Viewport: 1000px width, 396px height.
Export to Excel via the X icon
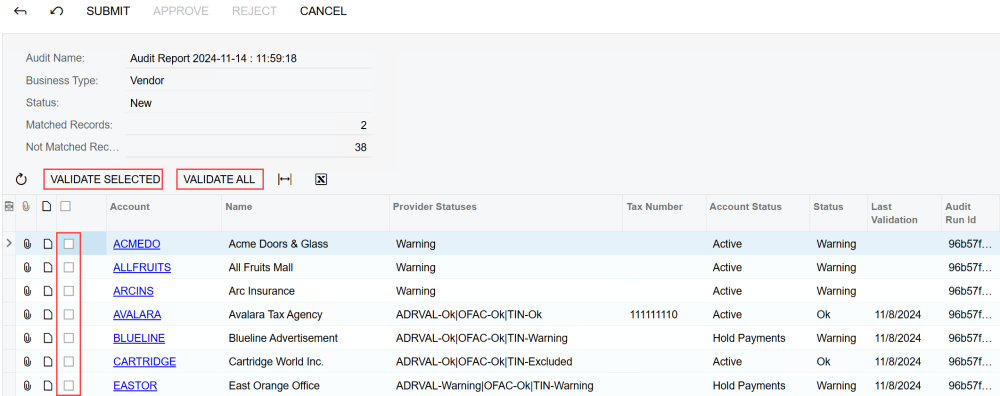pyautogui.click(x=321, y=179)
